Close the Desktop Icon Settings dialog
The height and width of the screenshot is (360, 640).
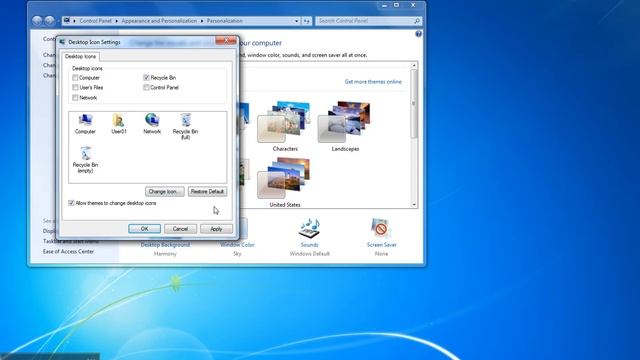226,40
